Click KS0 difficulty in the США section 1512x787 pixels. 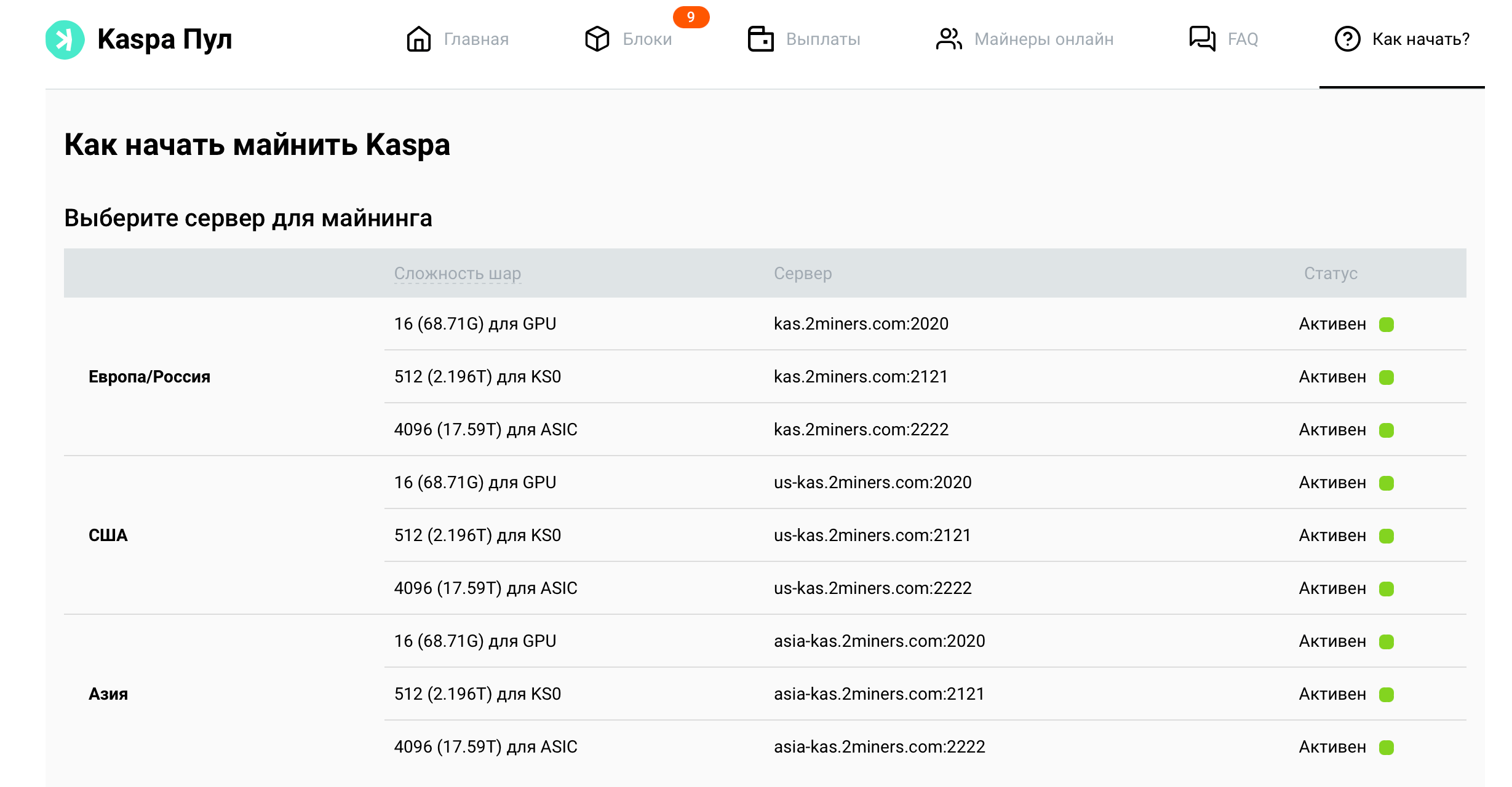[477, 536]
